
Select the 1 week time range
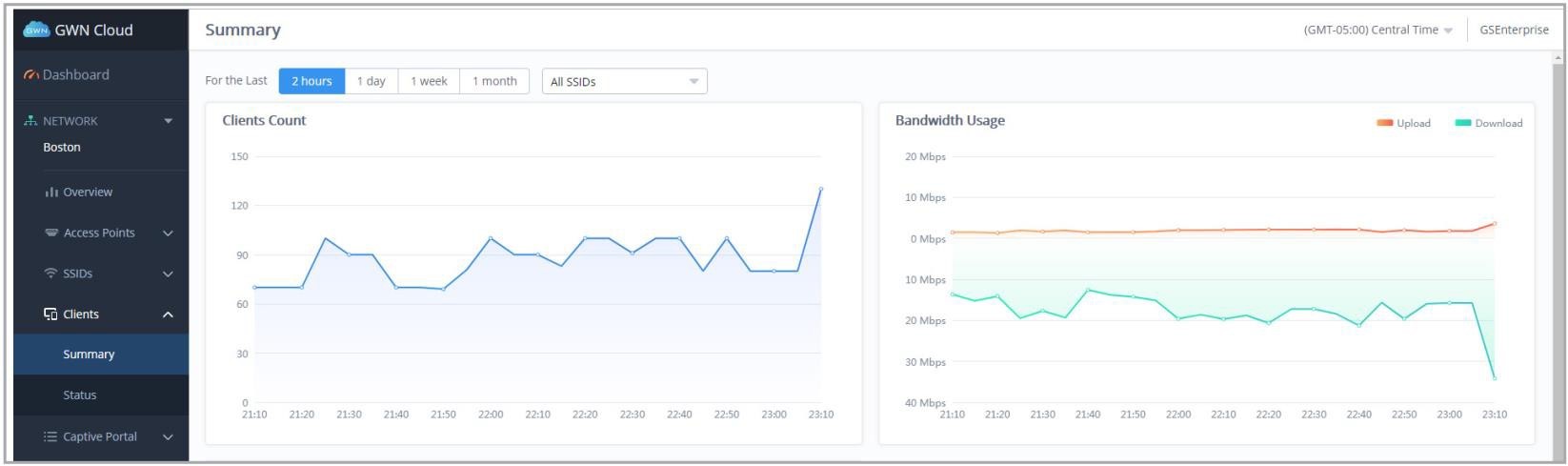429,81
